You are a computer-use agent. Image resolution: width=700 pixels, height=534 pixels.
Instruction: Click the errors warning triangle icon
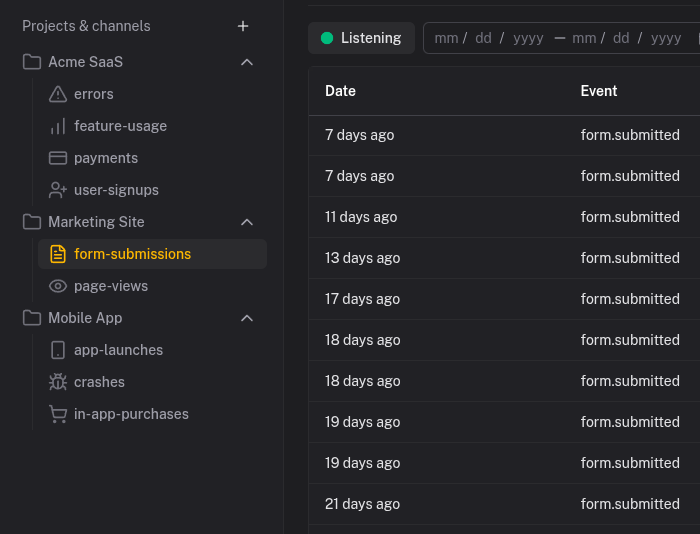tap(58, 94)
